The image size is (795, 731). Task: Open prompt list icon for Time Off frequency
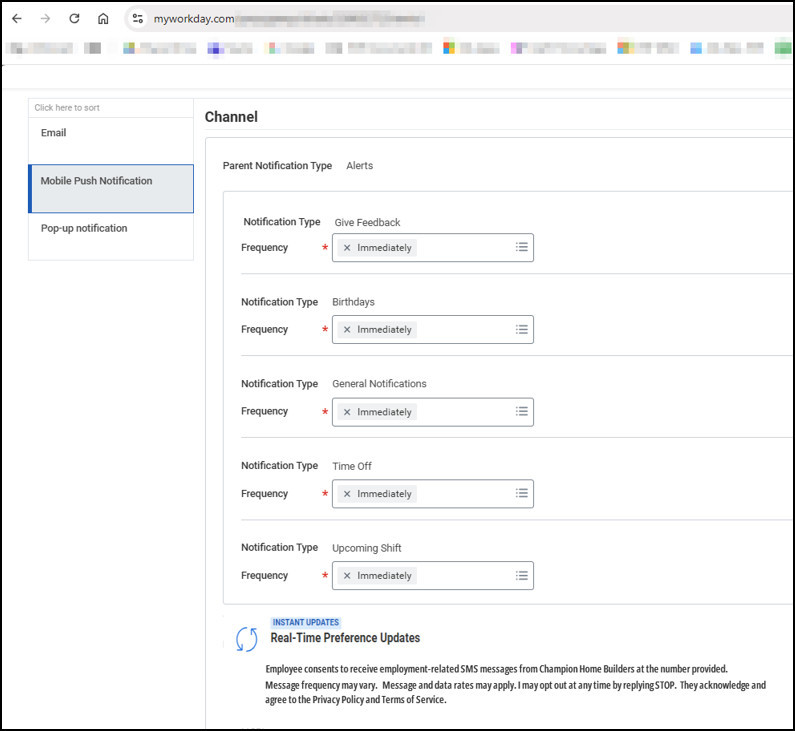pyautogui.click(x=522, y=493)
